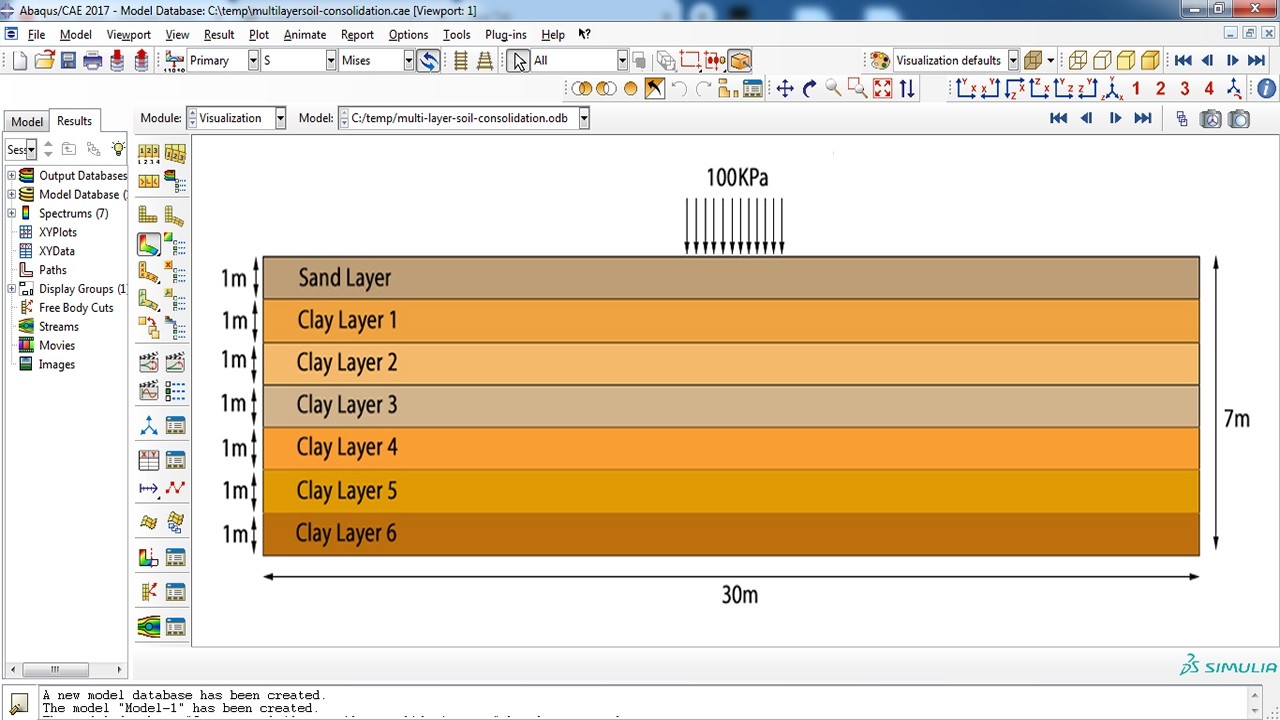Switch to the Model tab

click(x=27, y=122)
